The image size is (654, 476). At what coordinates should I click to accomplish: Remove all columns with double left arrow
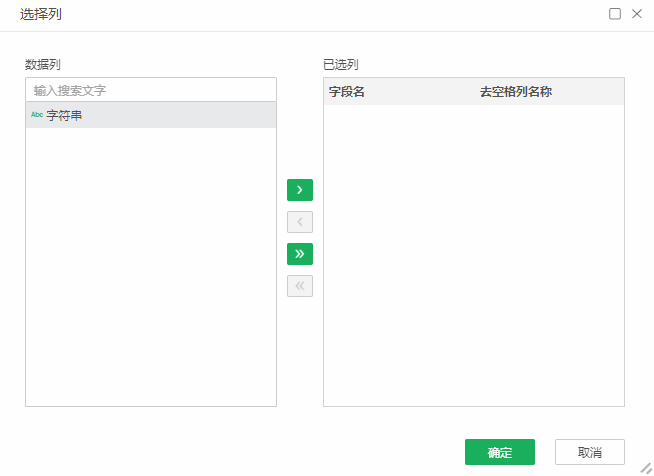click(300, 286)
